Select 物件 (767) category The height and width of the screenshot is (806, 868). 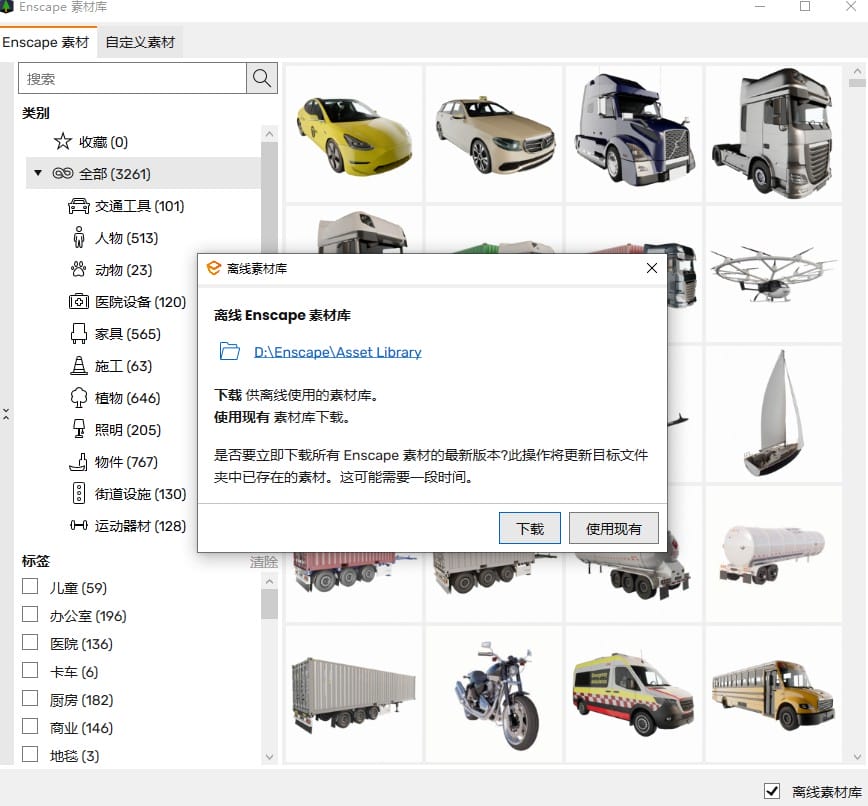click(126, 462)
